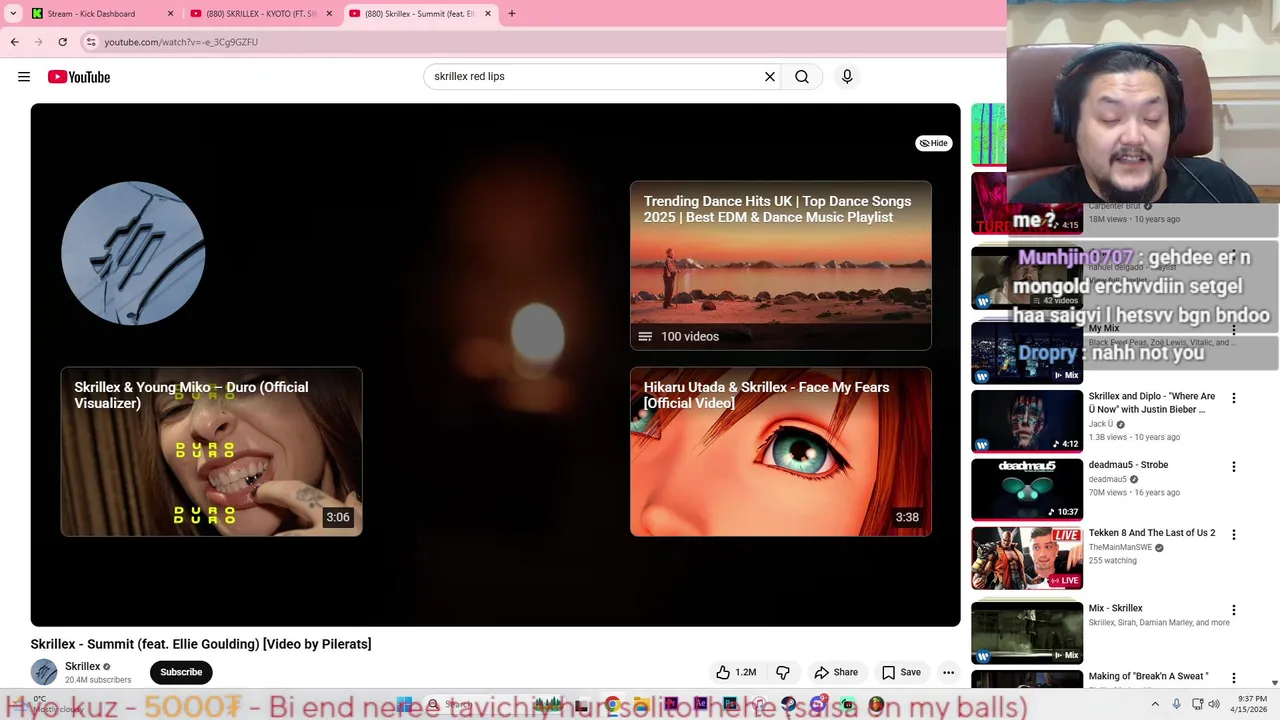The image size is (1280, 720).
Task: Click the deadmau5 Strobe thumbnail
Action: 1027,489
